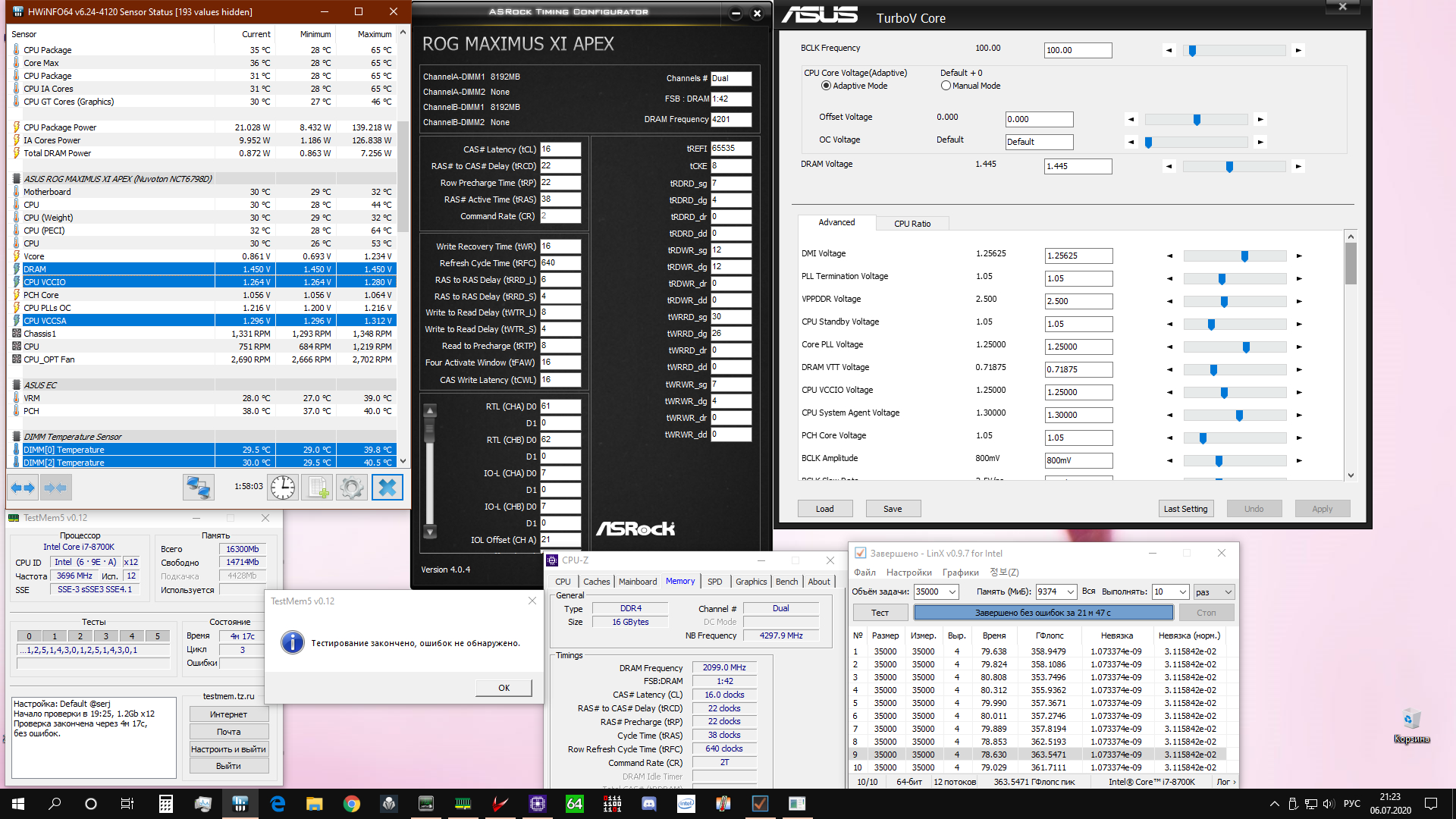This screenshot has height=819, width=1456.
Task: Click HWiNFO expand columns arrows icon
Action: pos(23,488)
